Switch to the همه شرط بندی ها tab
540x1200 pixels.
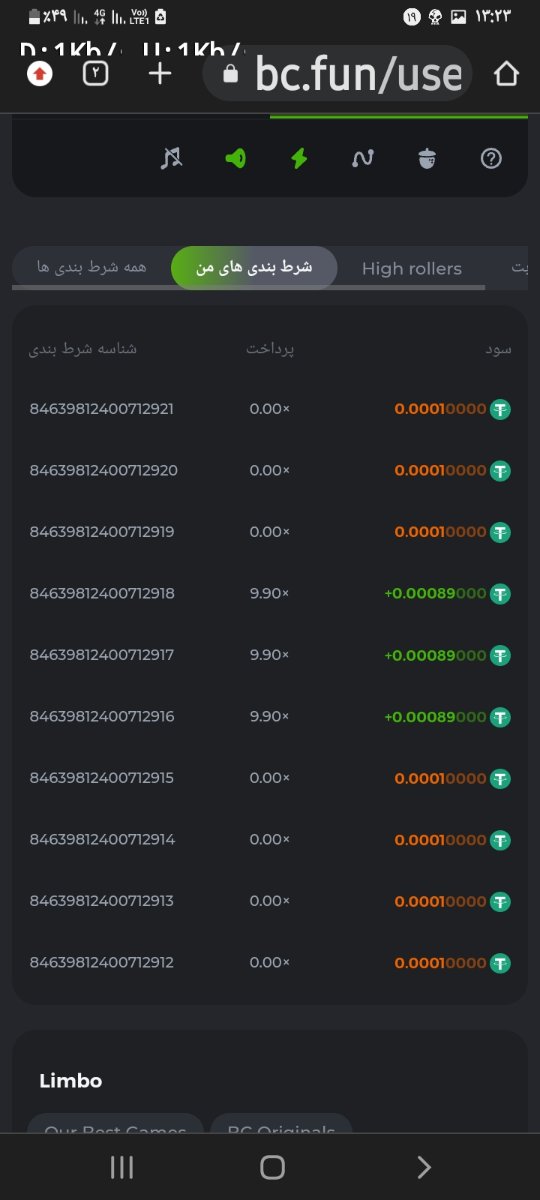coord(91,268)
